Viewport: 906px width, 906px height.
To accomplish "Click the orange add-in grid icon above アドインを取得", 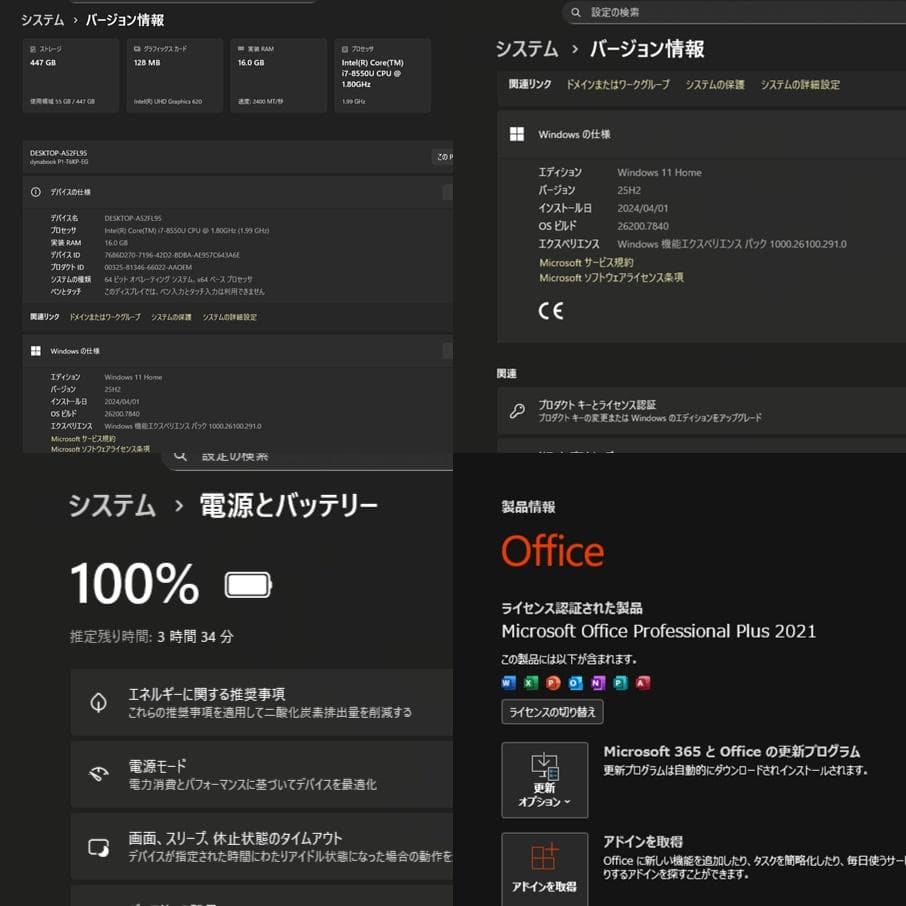I will [x=545, y=857].
